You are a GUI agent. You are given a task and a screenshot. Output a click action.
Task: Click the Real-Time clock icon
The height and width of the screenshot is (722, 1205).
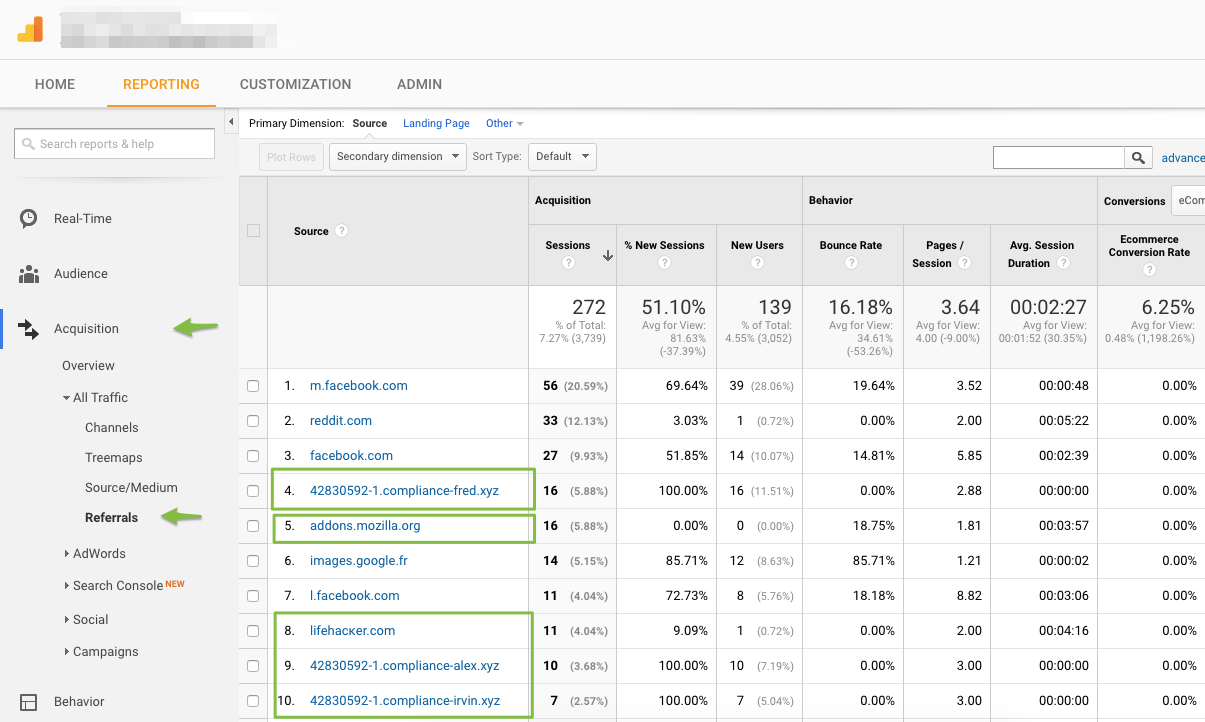click(29, 218)
